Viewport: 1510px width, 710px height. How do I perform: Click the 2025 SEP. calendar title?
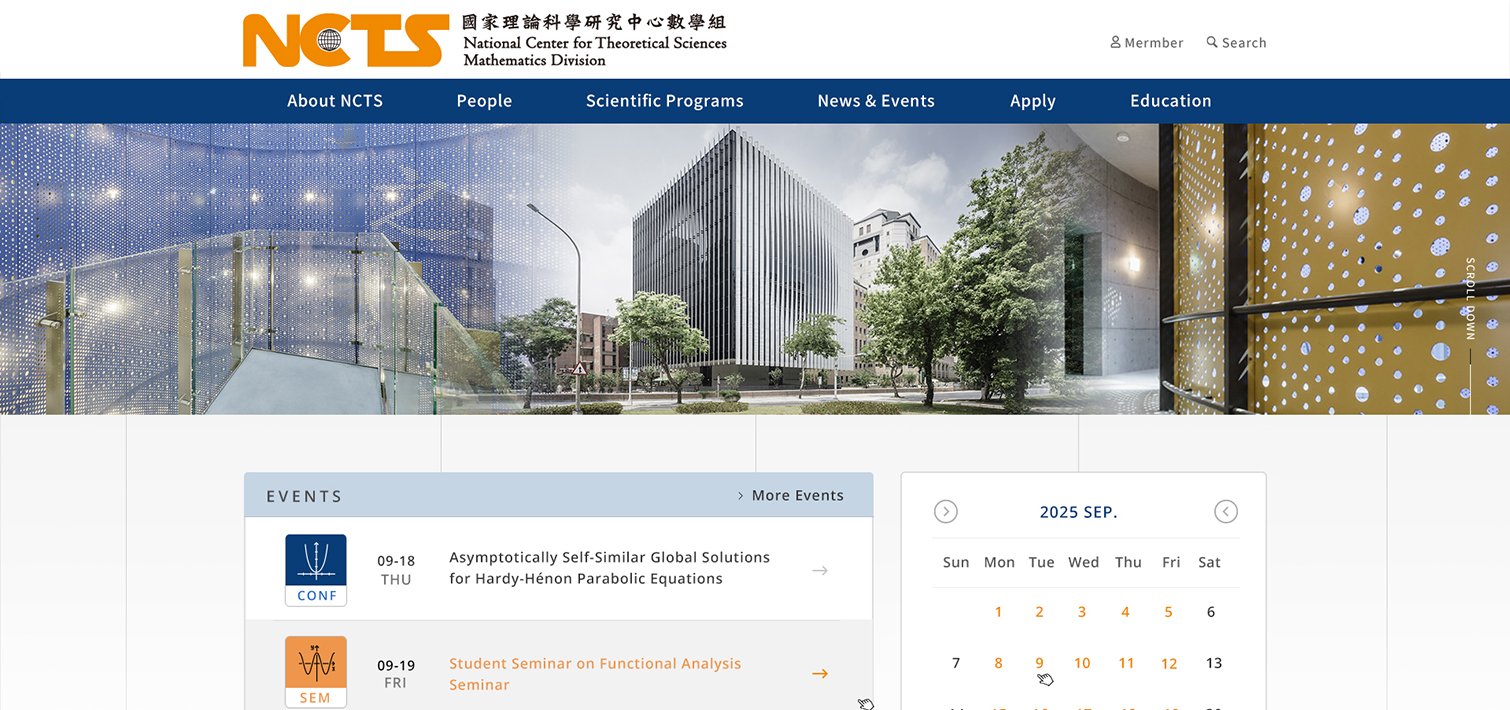click(1079, 512)
